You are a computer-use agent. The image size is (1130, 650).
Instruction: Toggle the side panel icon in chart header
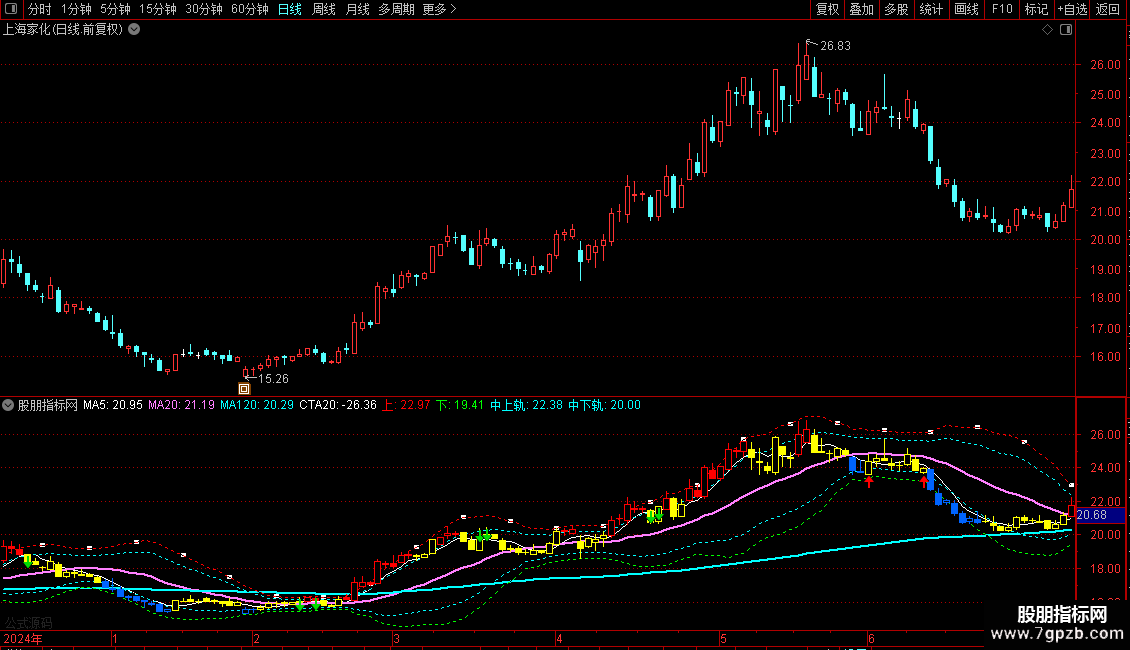1066,30
